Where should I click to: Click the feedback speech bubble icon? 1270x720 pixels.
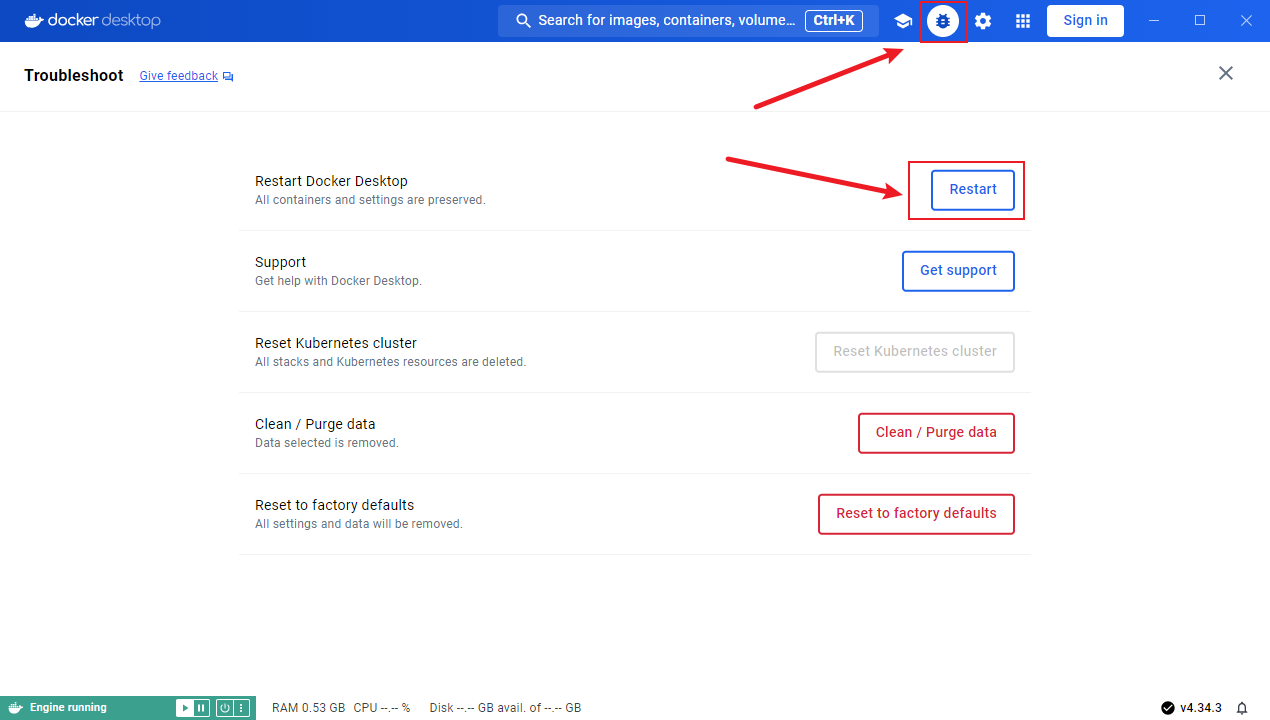[228, 76]
